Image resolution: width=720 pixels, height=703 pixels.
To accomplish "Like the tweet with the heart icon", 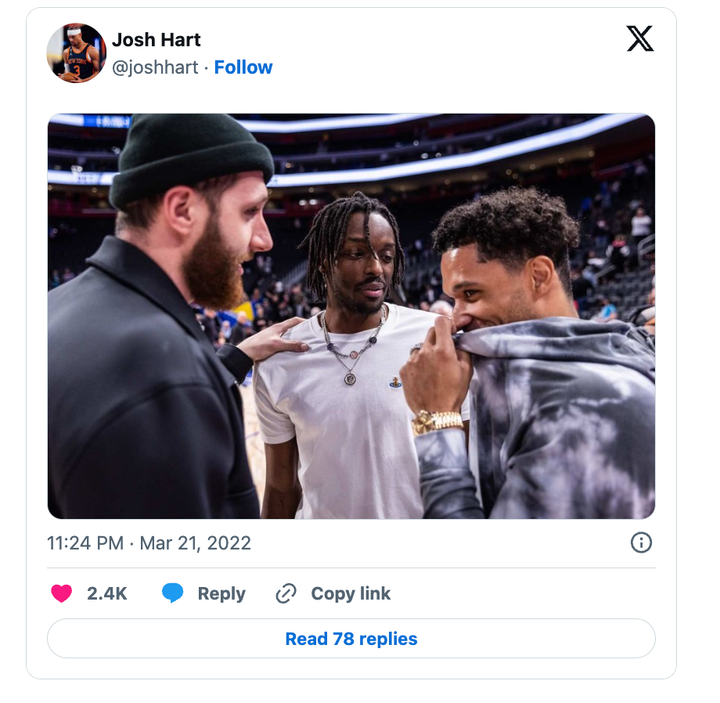I will pos(62,593).
